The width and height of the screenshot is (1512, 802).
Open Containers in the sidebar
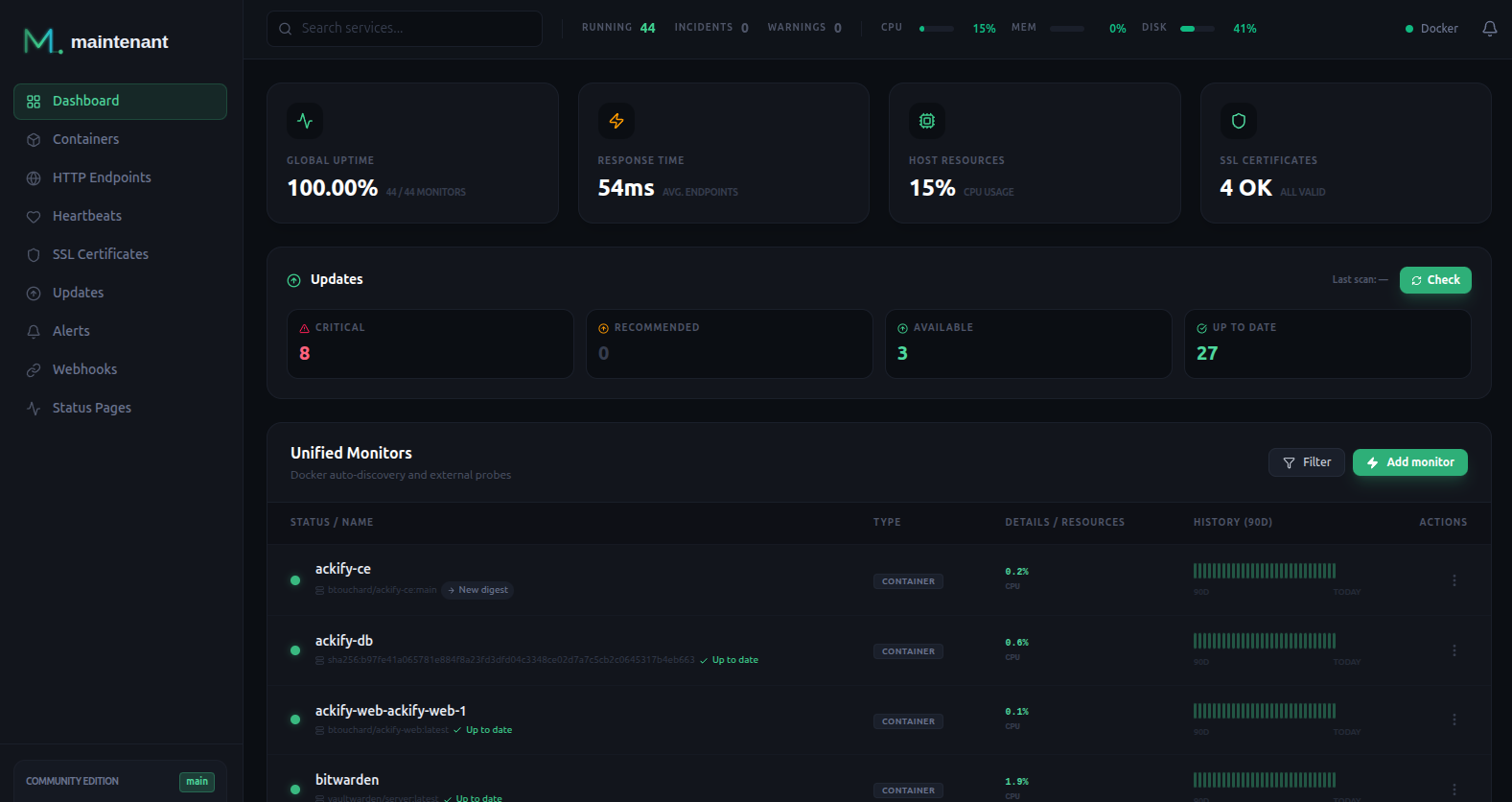coord(85,139)
